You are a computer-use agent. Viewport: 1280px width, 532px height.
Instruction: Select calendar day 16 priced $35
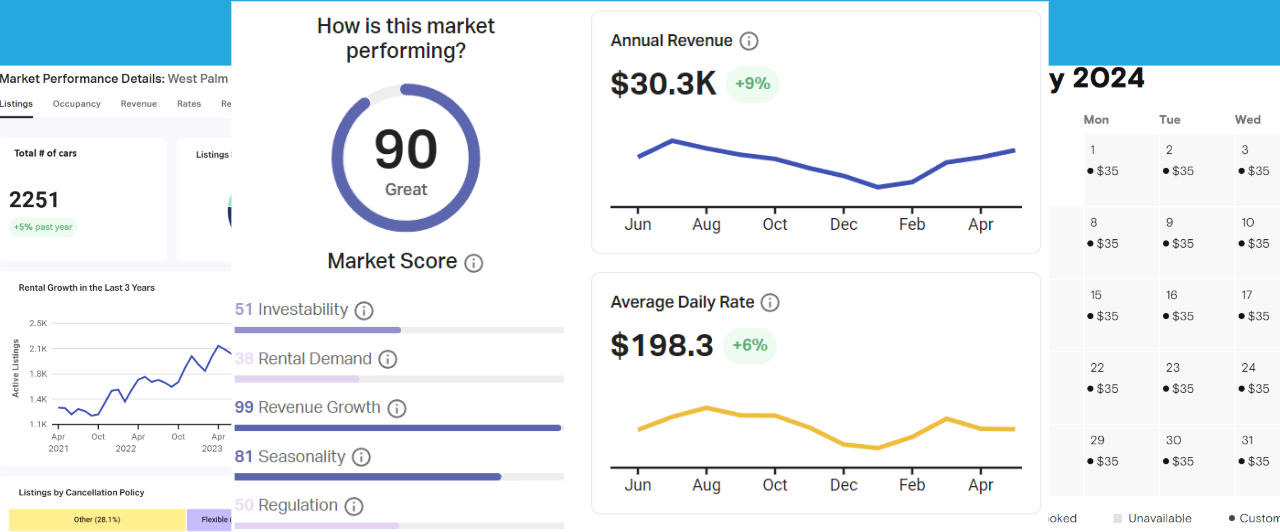click(x=1182, y=306)
